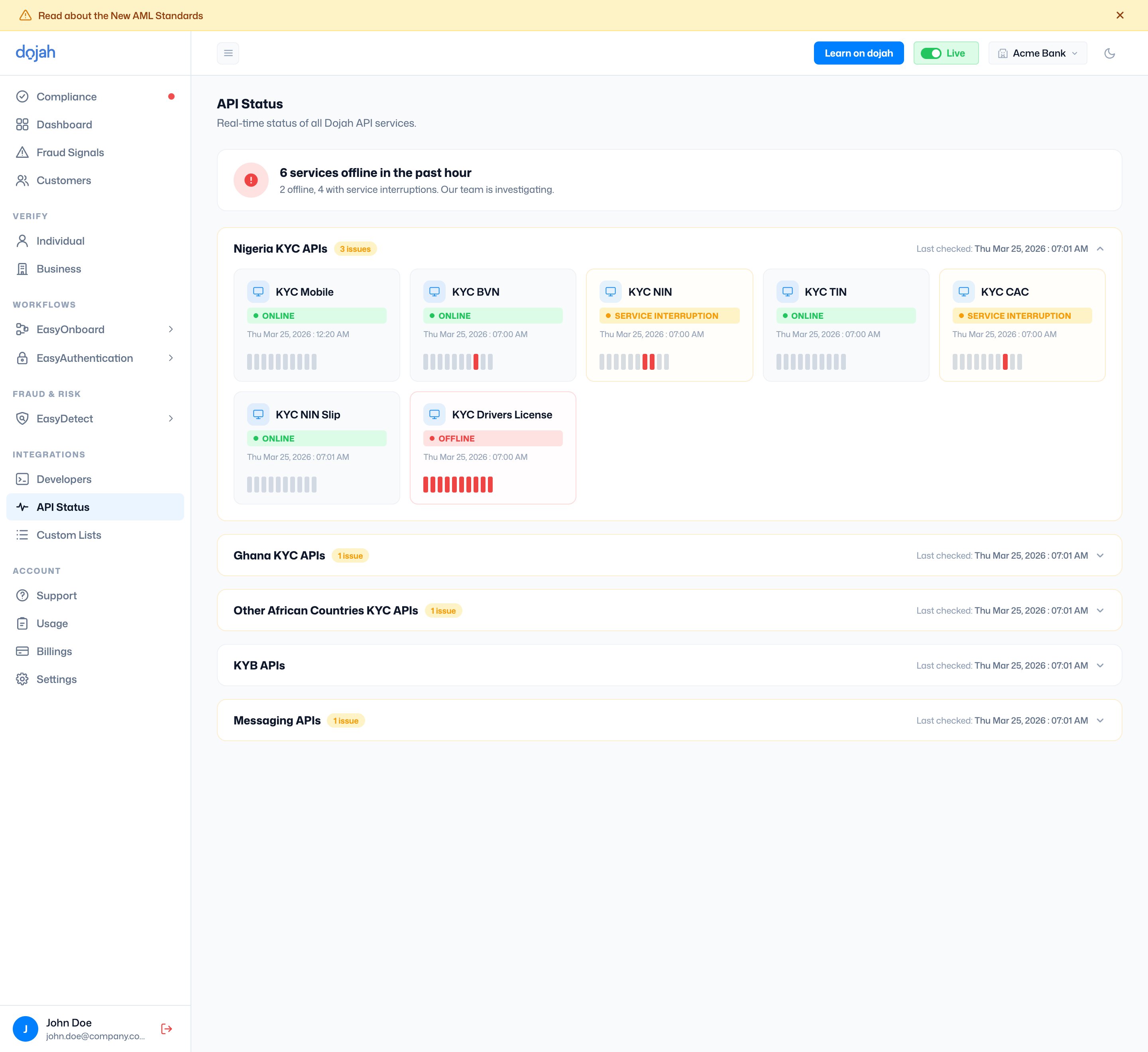This screenshot has height=1052, width=1148.
Task: Click the Fraud Signals warning triangle icon
Action: [x=22, y=153]
